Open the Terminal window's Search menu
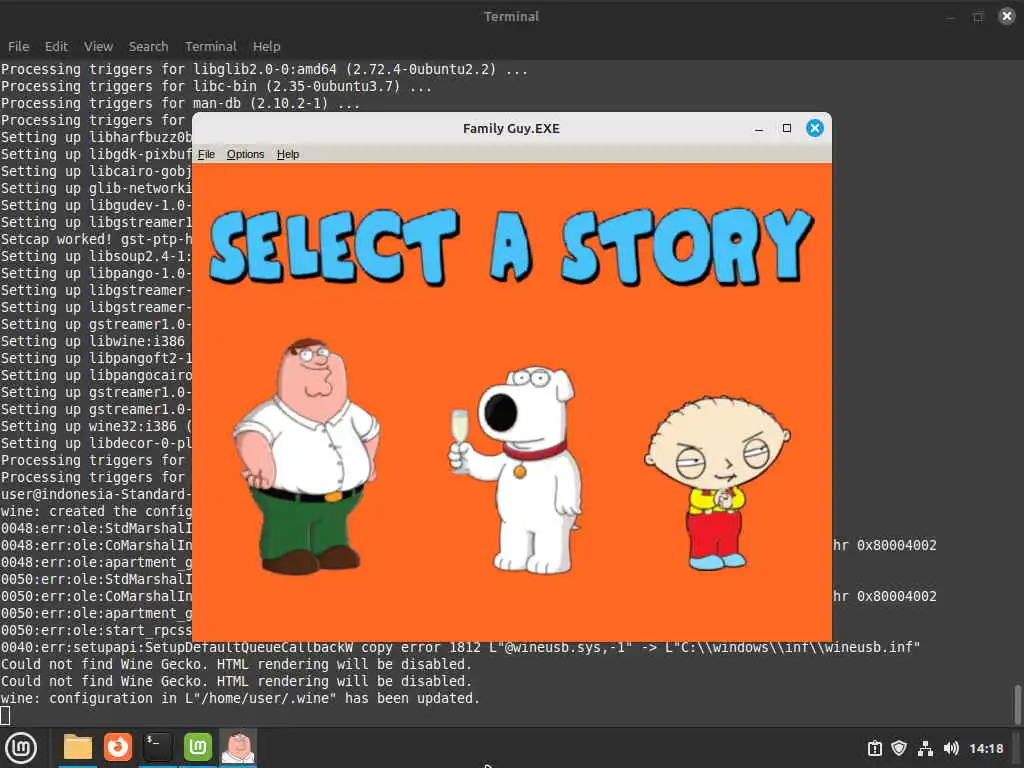 pos(148,46)
